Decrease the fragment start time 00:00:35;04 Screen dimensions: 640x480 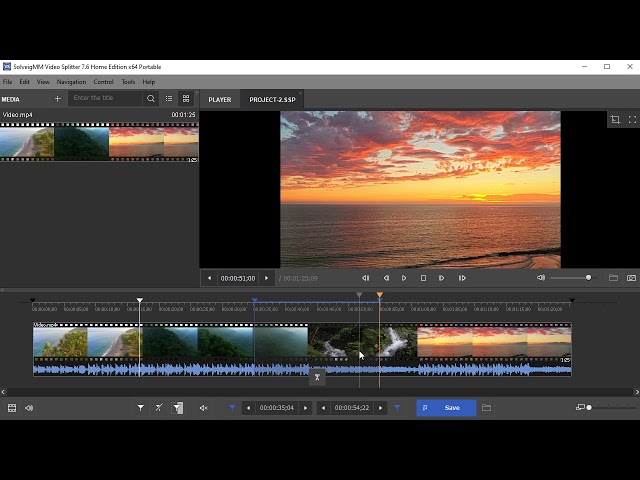[x=248, y=408]
